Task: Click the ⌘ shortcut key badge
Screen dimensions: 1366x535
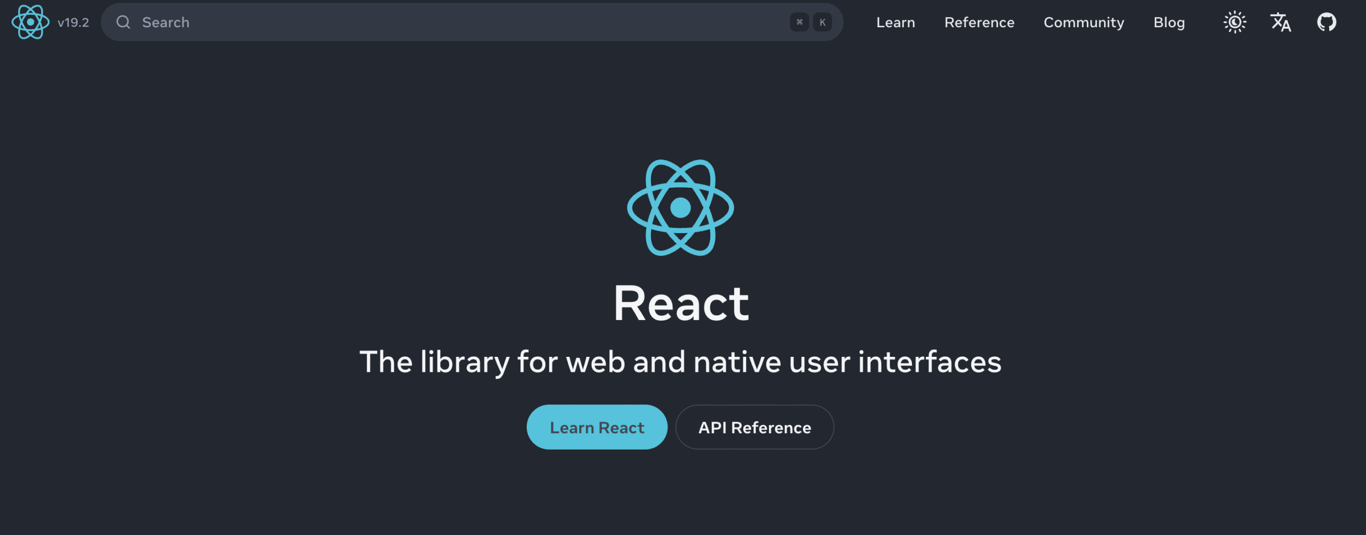Action: (x=799, y=22)
